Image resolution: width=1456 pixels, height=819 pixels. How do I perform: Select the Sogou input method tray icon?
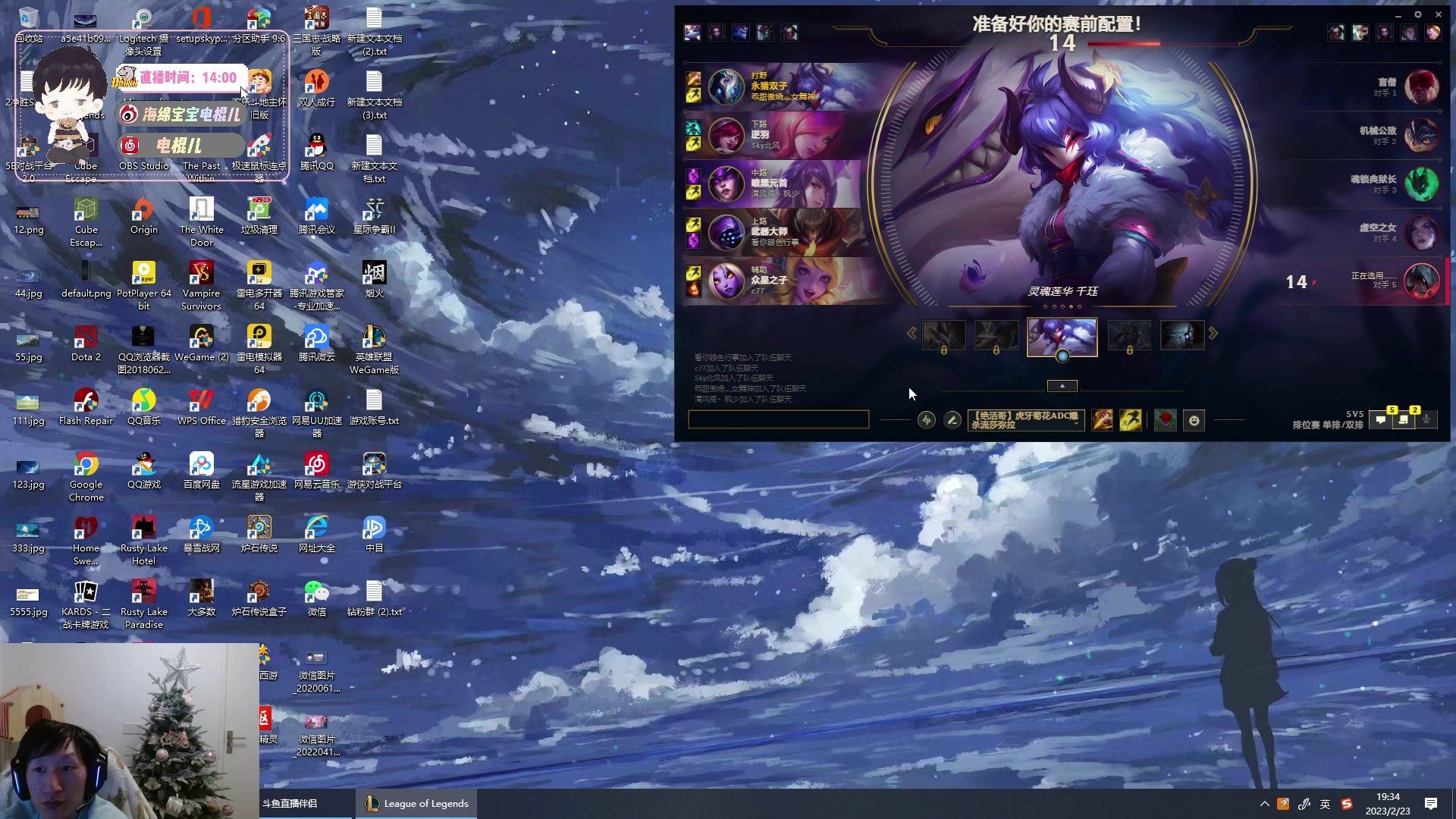[1347, 804]
